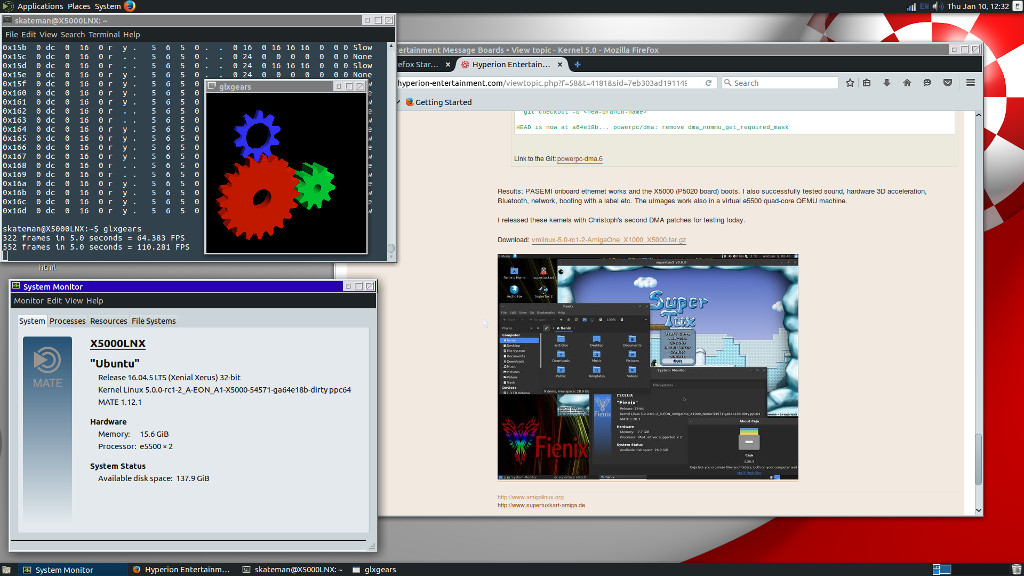The width and height of the screenshot is (1024, 576).
Task: Follow the powerpc-dma.6 Git link
Action: click(579, 159)
